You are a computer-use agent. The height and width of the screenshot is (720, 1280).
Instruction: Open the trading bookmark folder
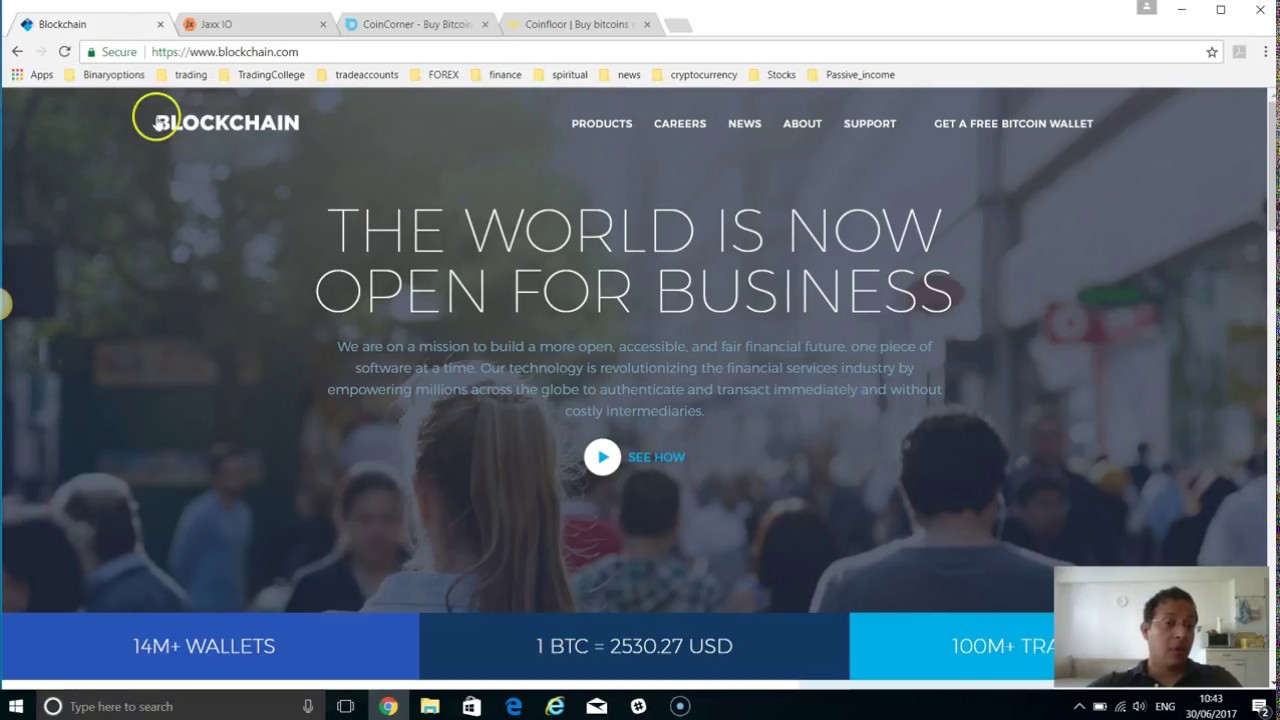[x=181, y=75]
